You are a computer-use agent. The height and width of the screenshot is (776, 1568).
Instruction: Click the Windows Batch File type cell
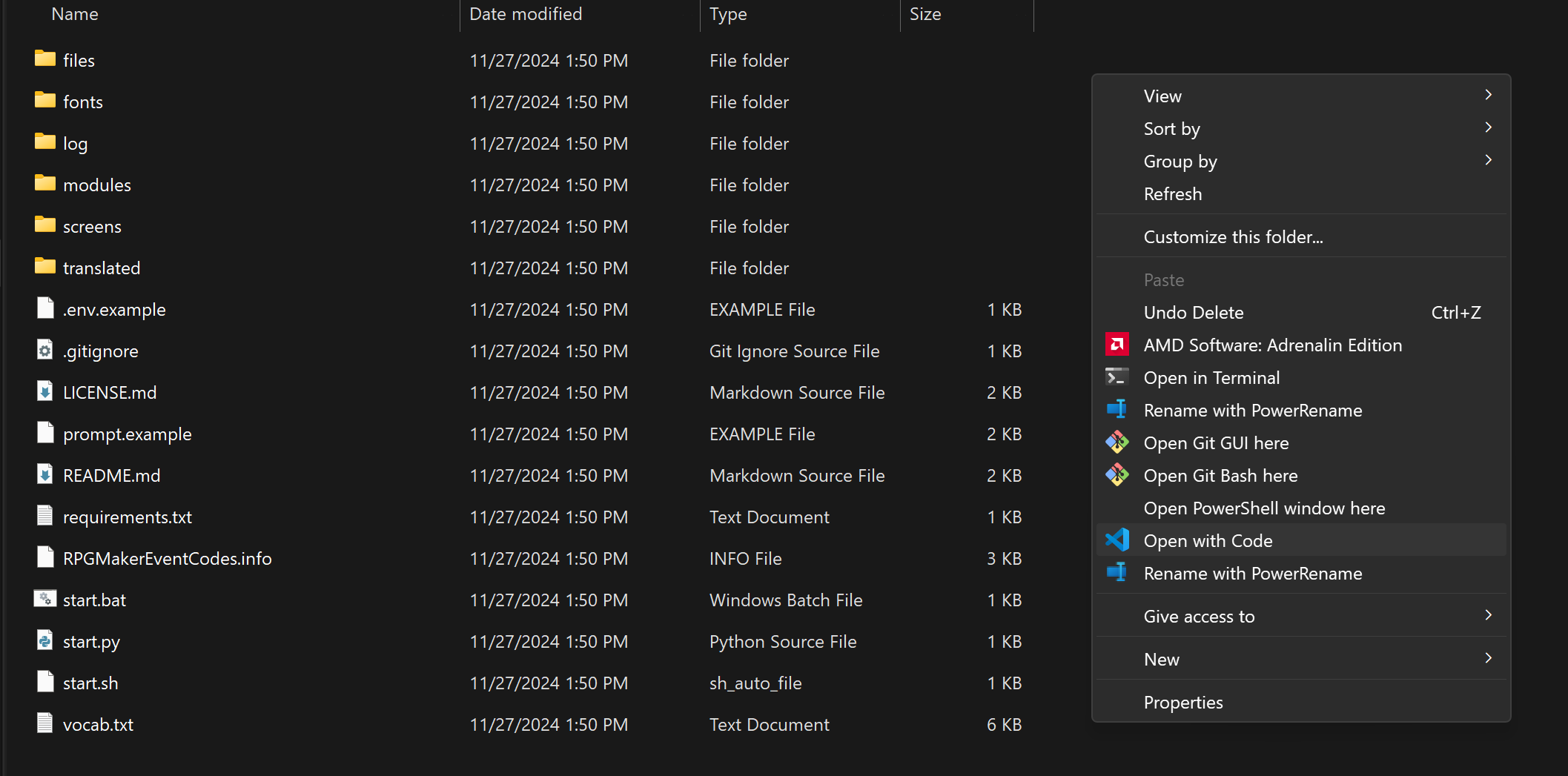click(786, 600)
